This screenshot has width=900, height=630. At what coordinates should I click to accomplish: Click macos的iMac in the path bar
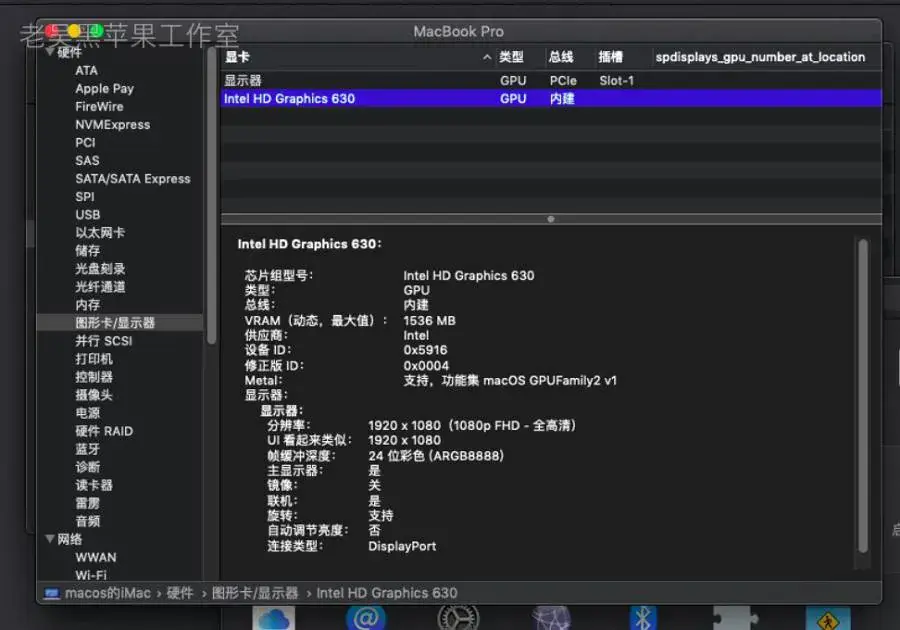[108, 593]
